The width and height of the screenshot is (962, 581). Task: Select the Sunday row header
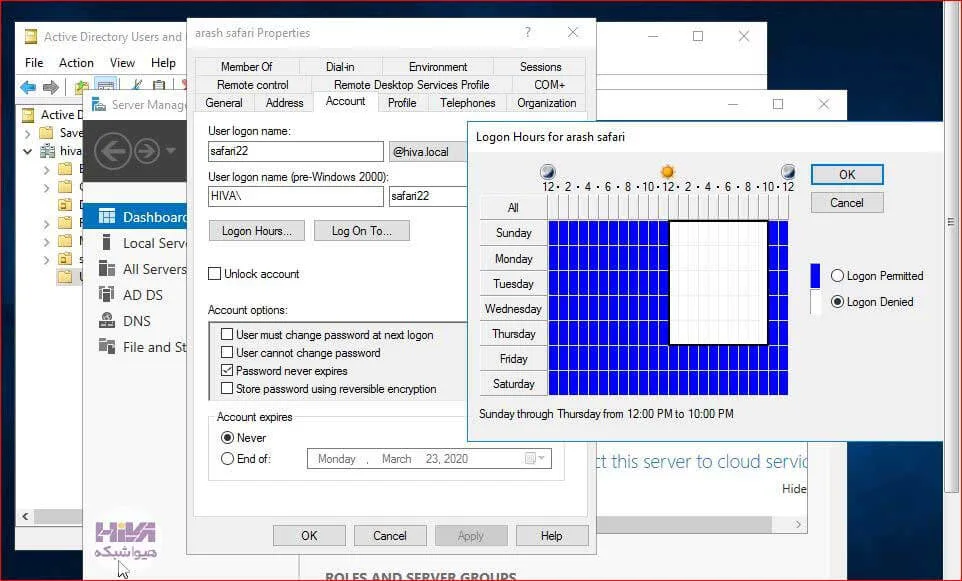pos(514,233)
